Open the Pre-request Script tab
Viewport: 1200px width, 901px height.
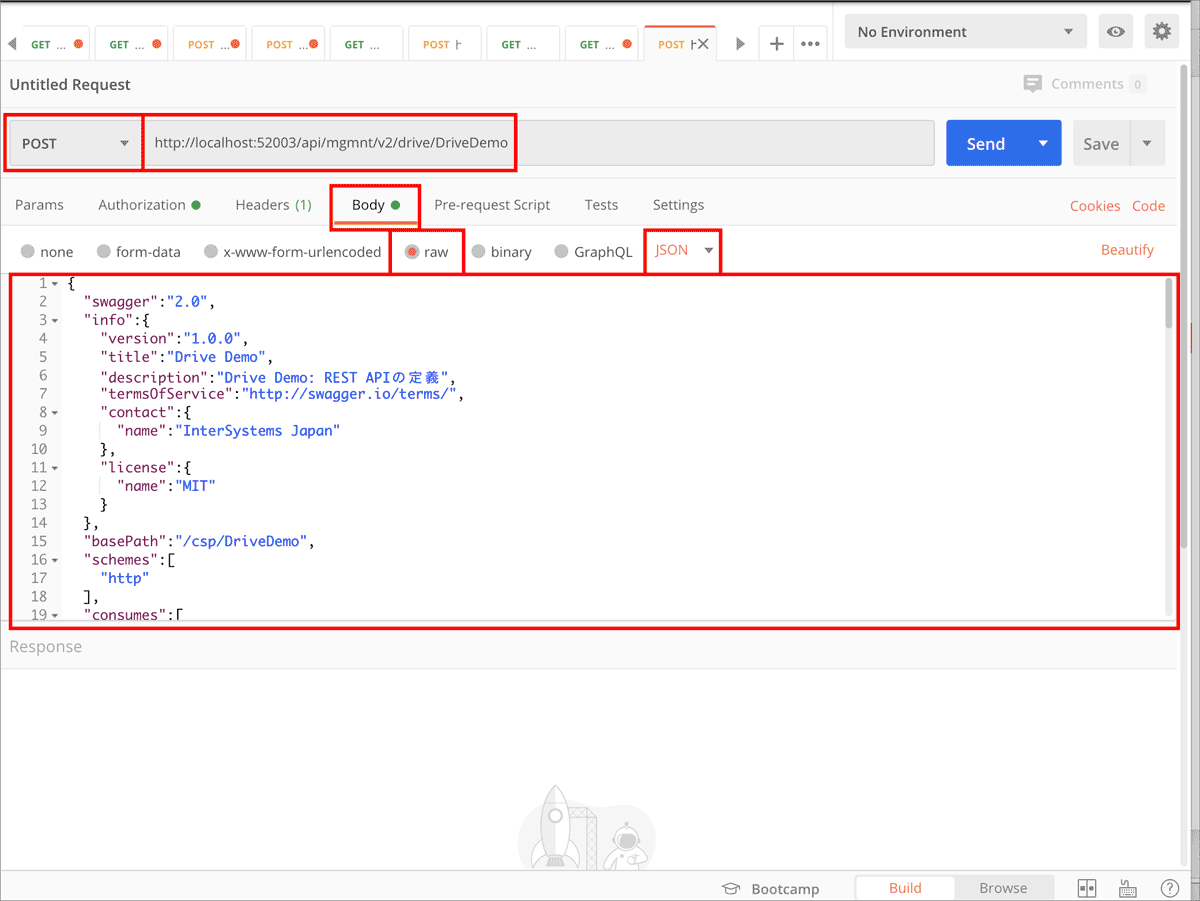(x=492, y=205)
